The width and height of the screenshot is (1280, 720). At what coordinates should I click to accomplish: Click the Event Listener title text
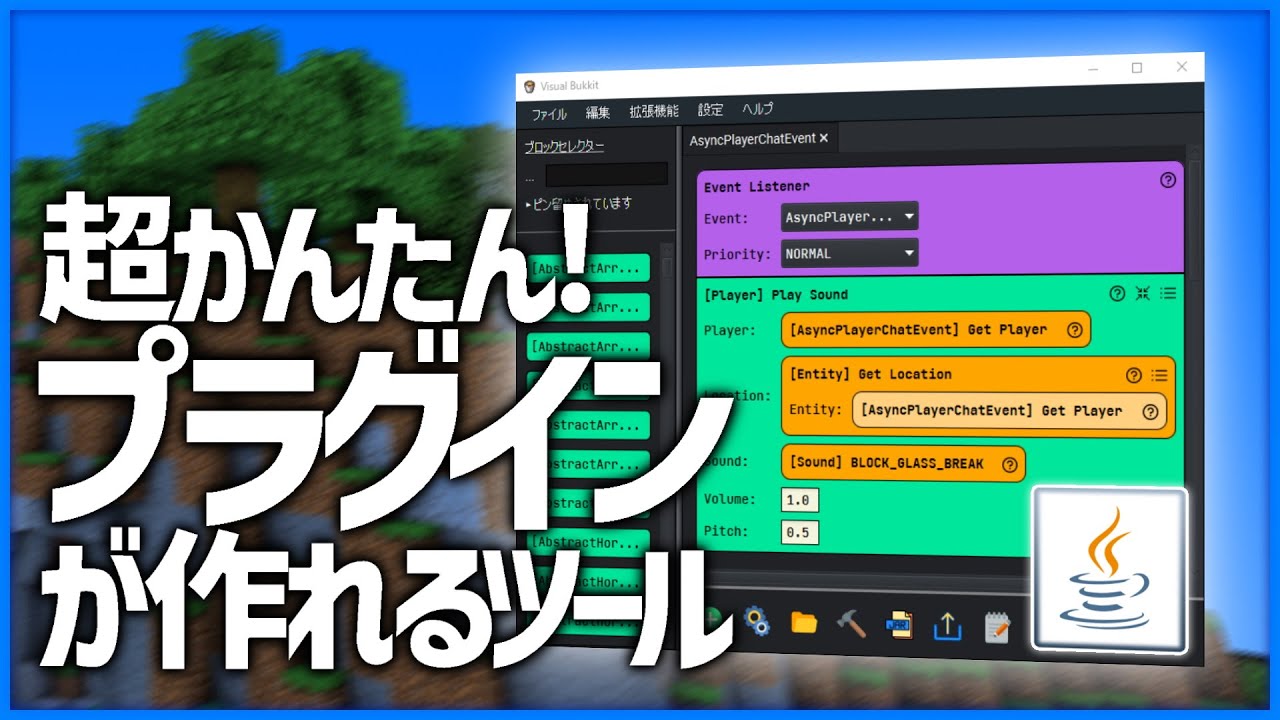click(757, 187)
